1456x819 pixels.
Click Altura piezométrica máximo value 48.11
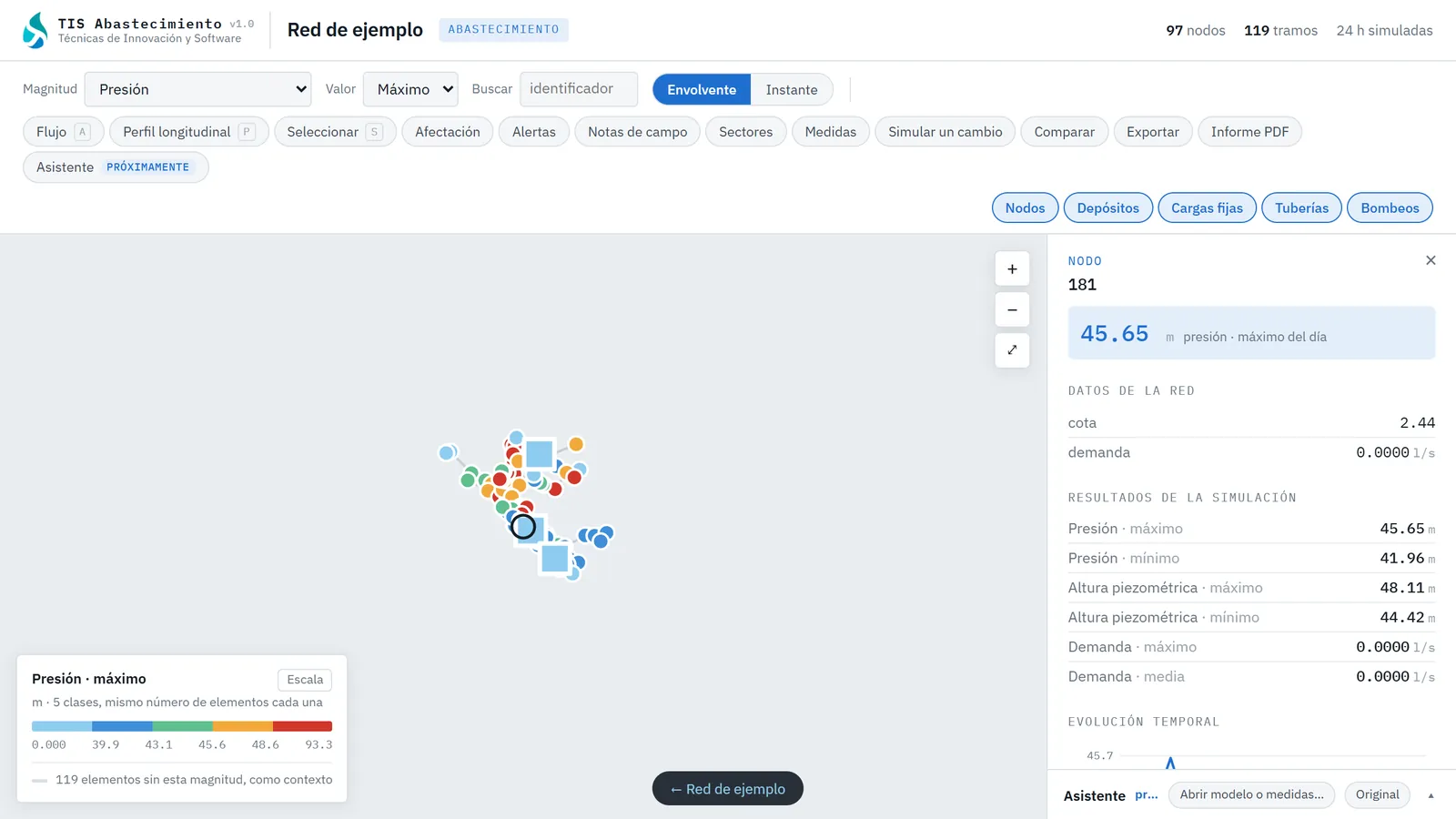point(1401,588)
